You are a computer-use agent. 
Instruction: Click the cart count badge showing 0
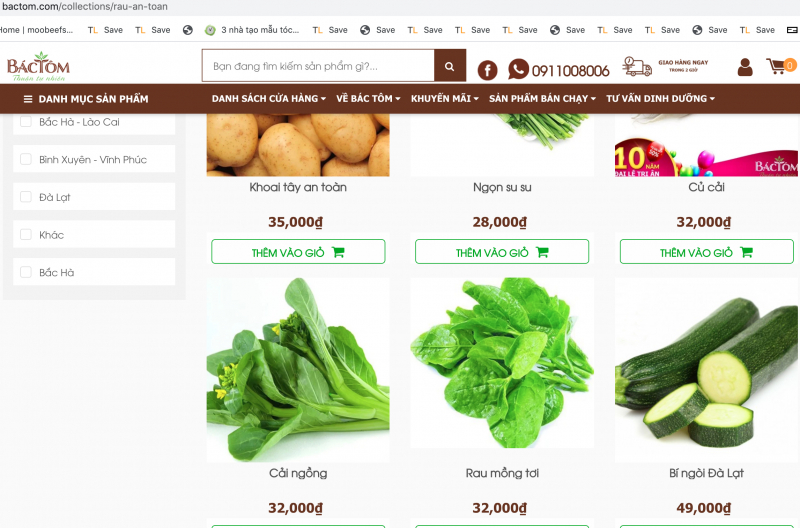coord(790,65)
